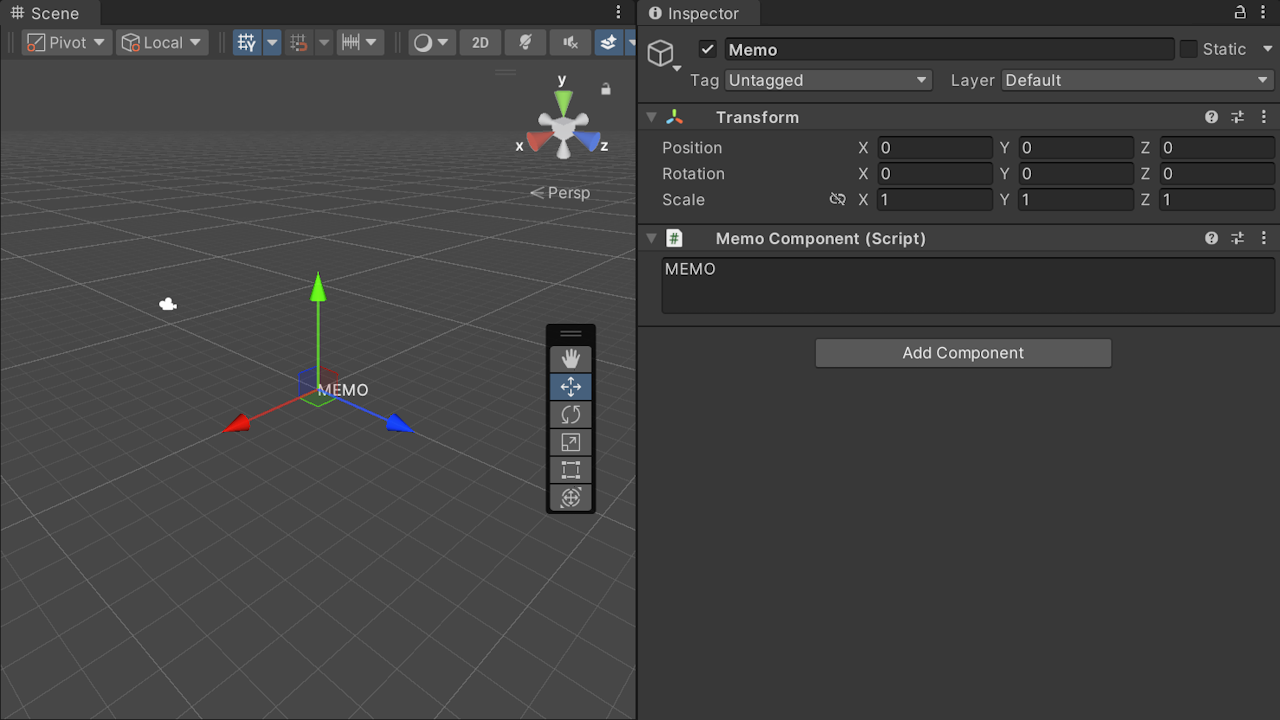Click the Add Component button

962,352
